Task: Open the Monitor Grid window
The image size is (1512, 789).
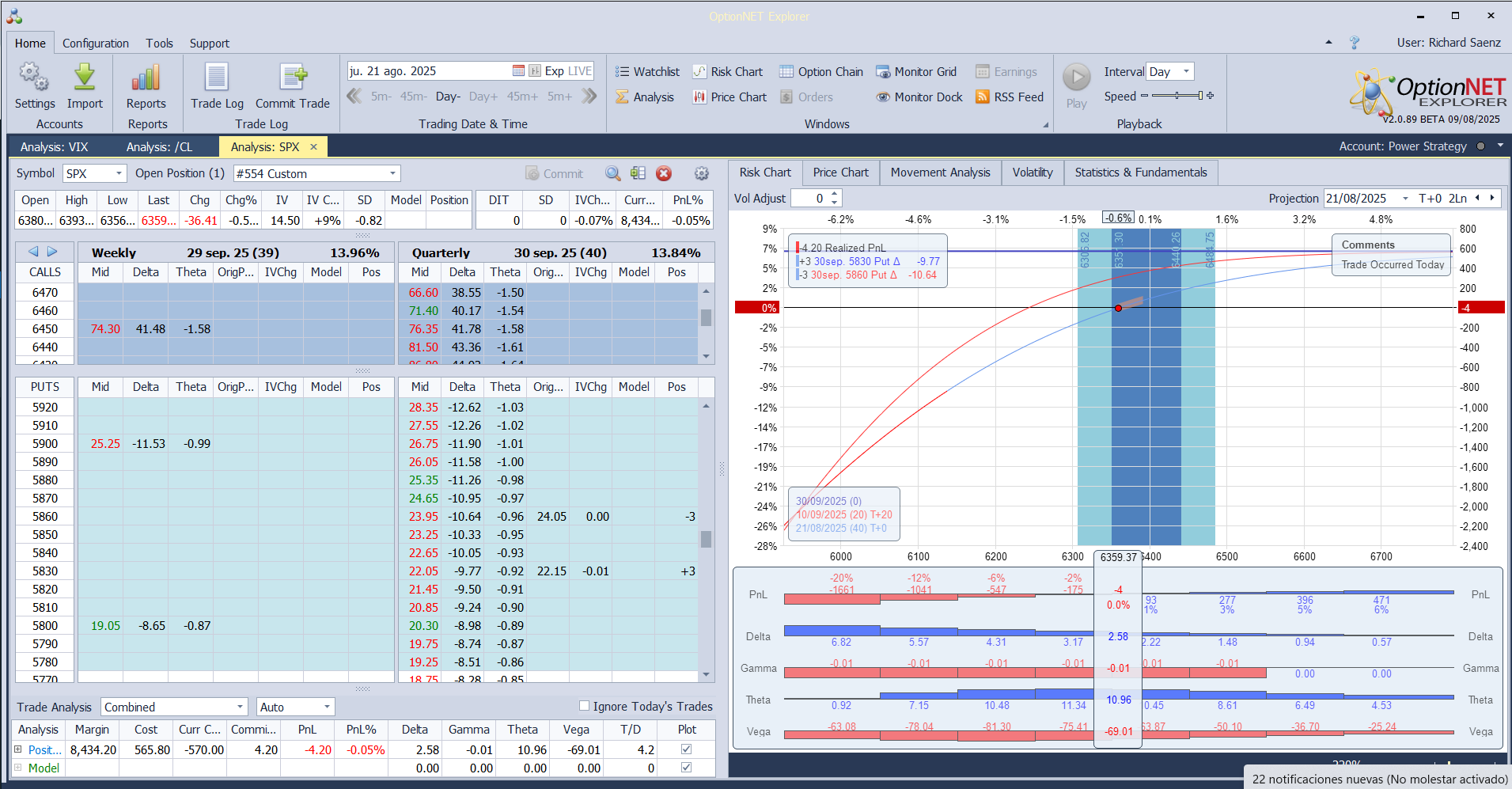Action: coord(916,71)
